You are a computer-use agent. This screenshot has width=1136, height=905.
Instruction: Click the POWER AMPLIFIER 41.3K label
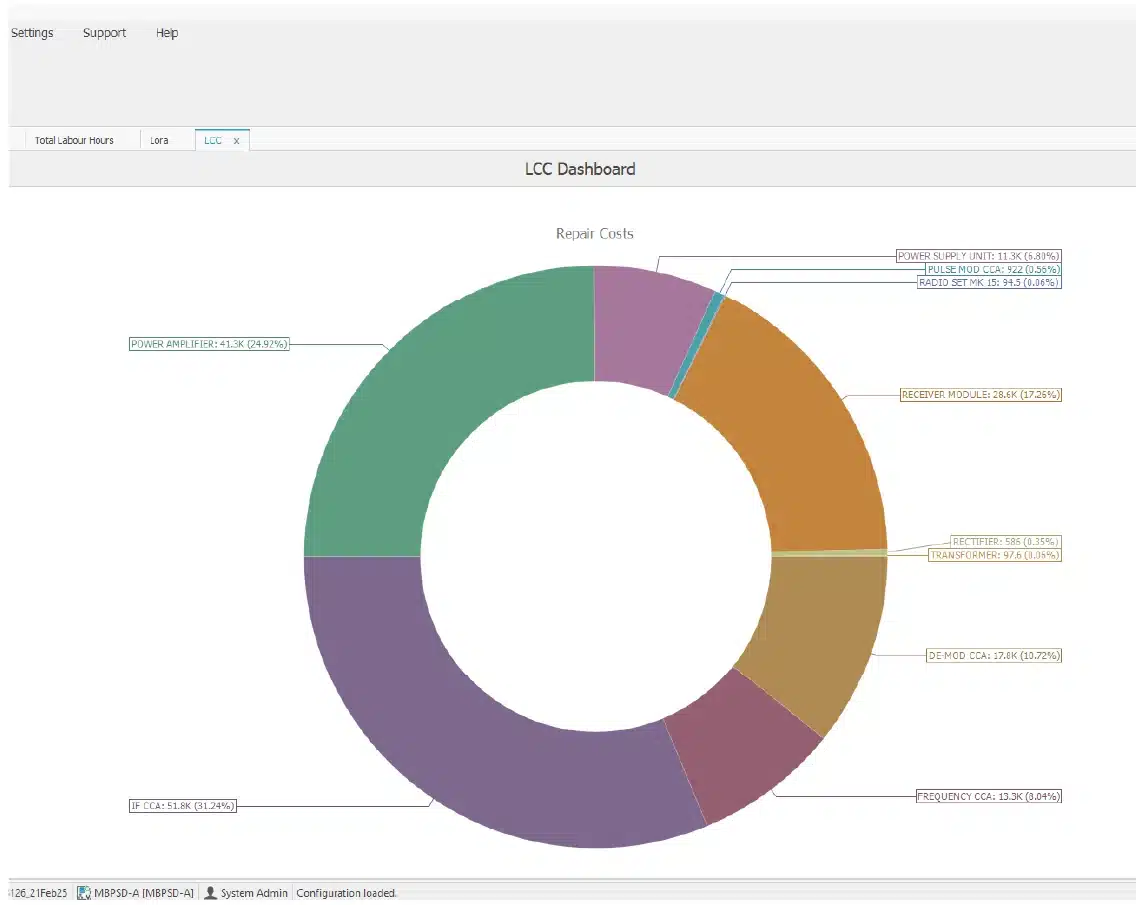coord(209,344)
